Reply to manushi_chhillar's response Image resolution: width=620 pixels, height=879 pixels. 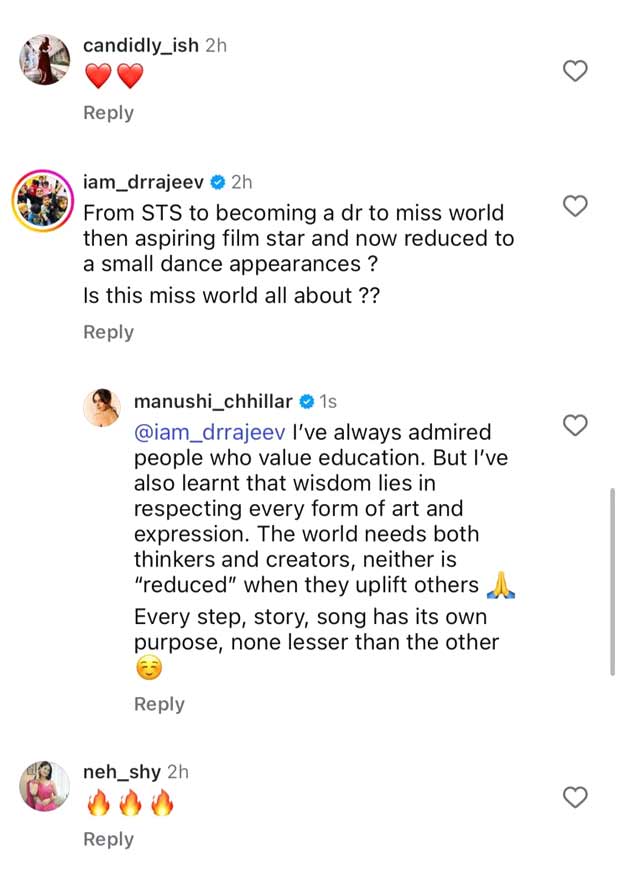159,704
